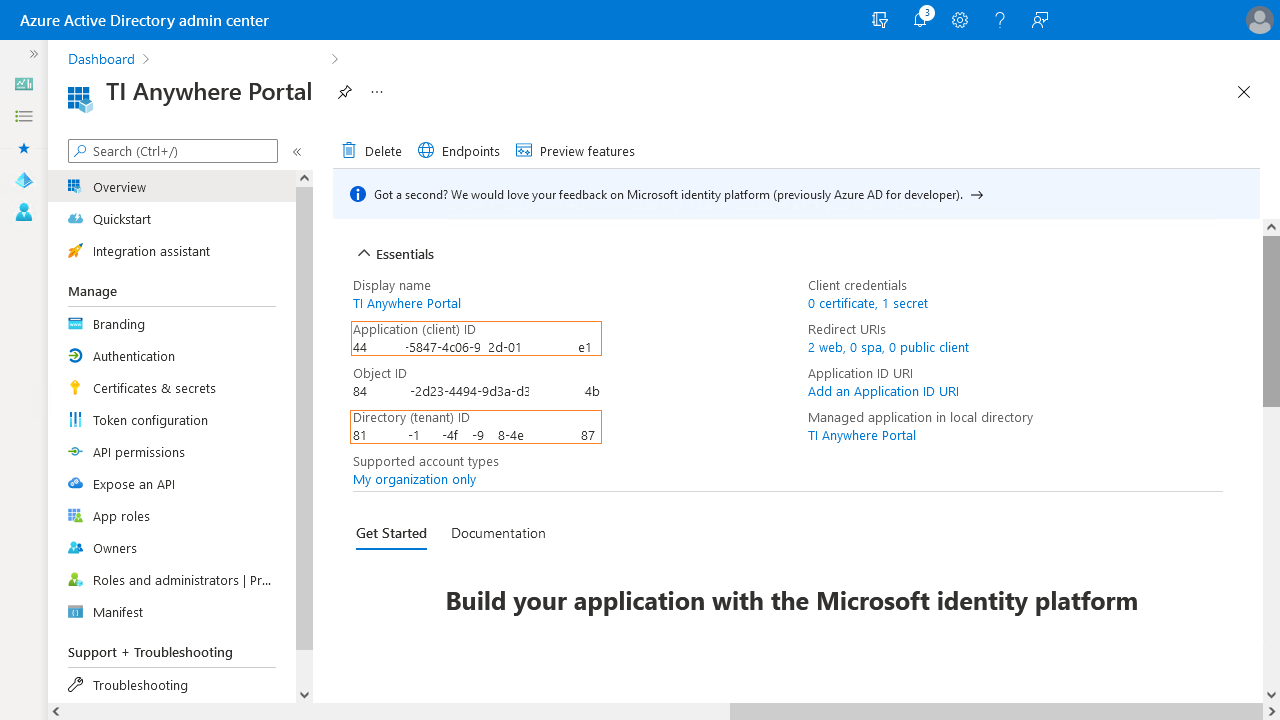Click the horizontal scrollbar left arrow
Image resolution: width=1280 pixels, height=720 pixels.
pyautogui.click(x=56, y=711)
